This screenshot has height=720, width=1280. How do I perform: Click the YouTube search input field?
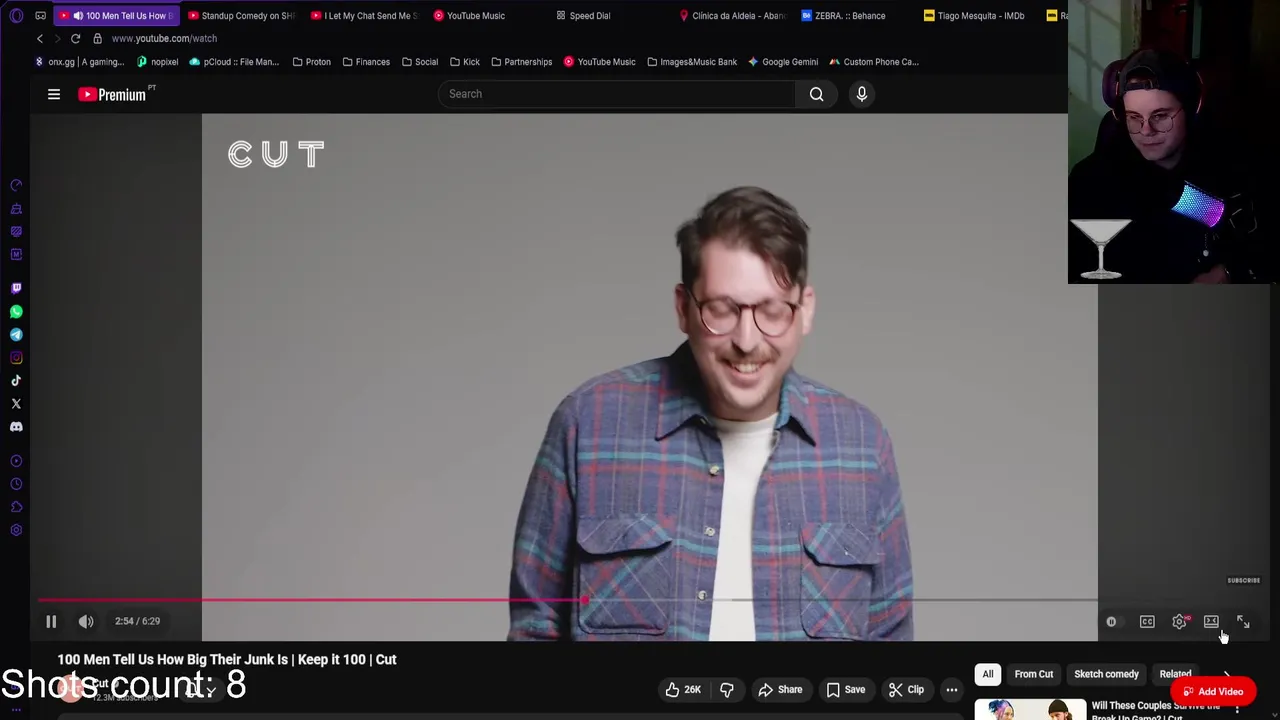[x=617, y=94]
